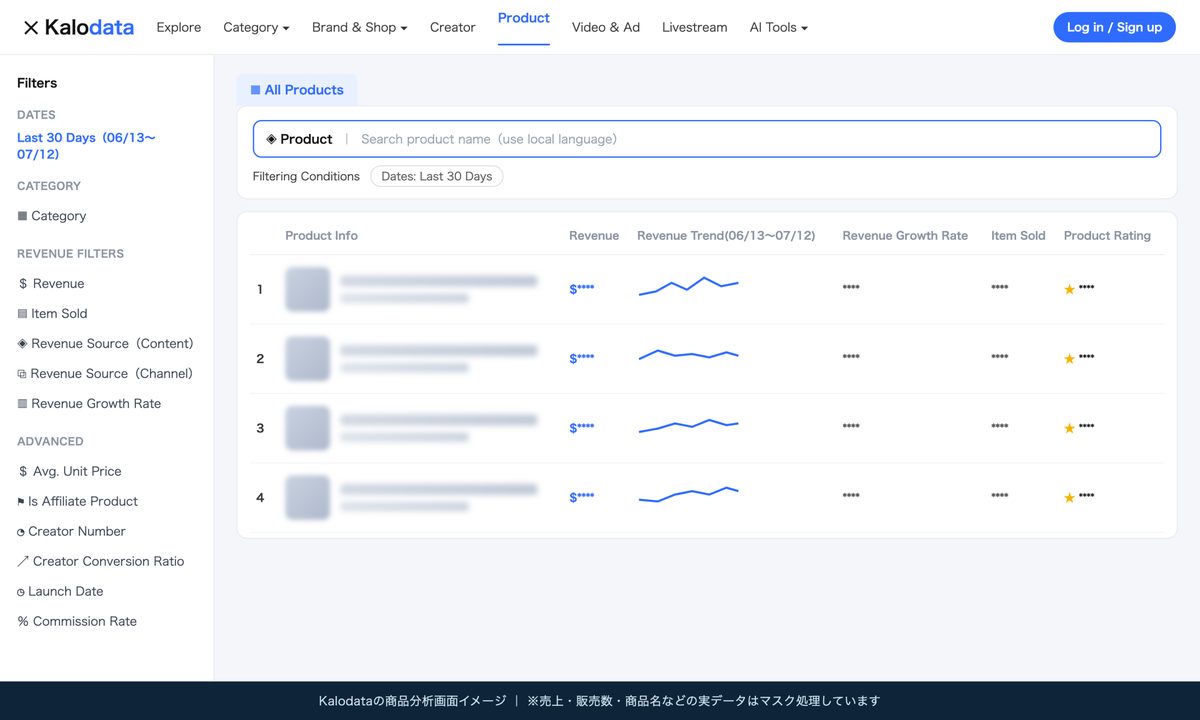Open the Commission Rate filter

(x=77, y=622)
